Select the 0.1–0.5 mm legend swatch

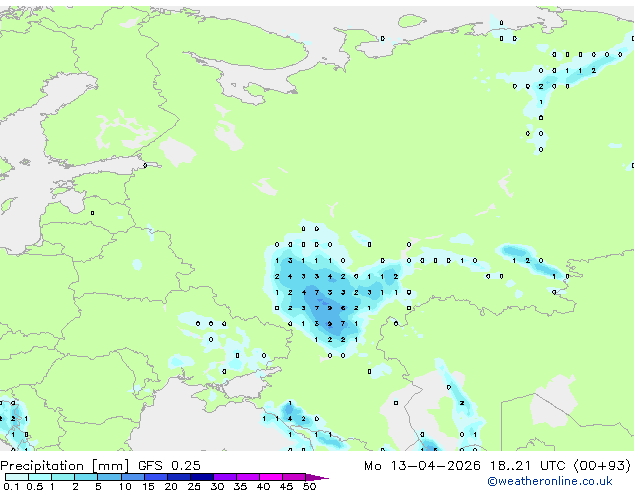17,477
